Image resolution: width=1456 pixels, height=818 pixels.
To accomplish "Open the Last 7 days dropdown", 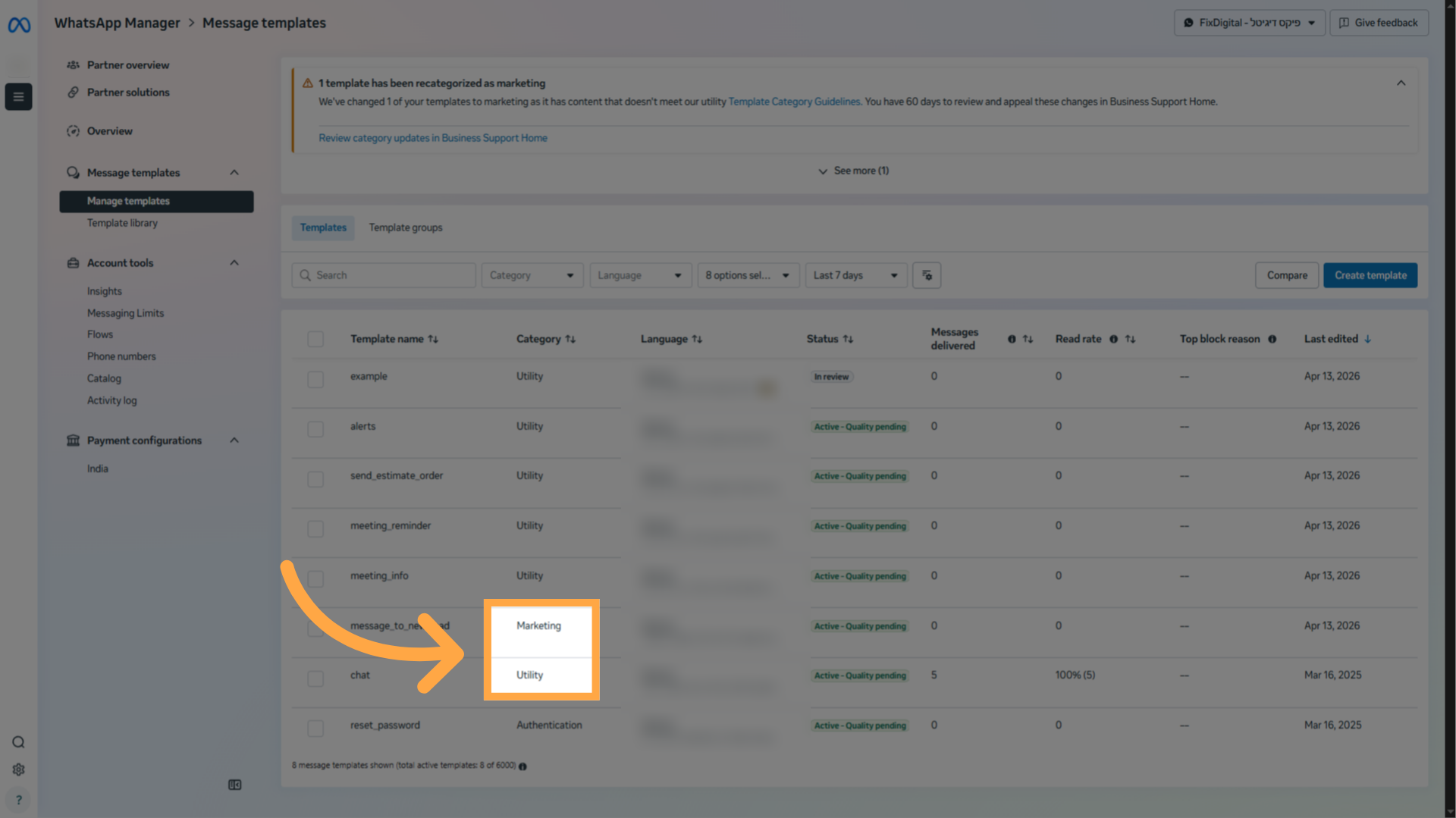I will (x=856, y=275).
